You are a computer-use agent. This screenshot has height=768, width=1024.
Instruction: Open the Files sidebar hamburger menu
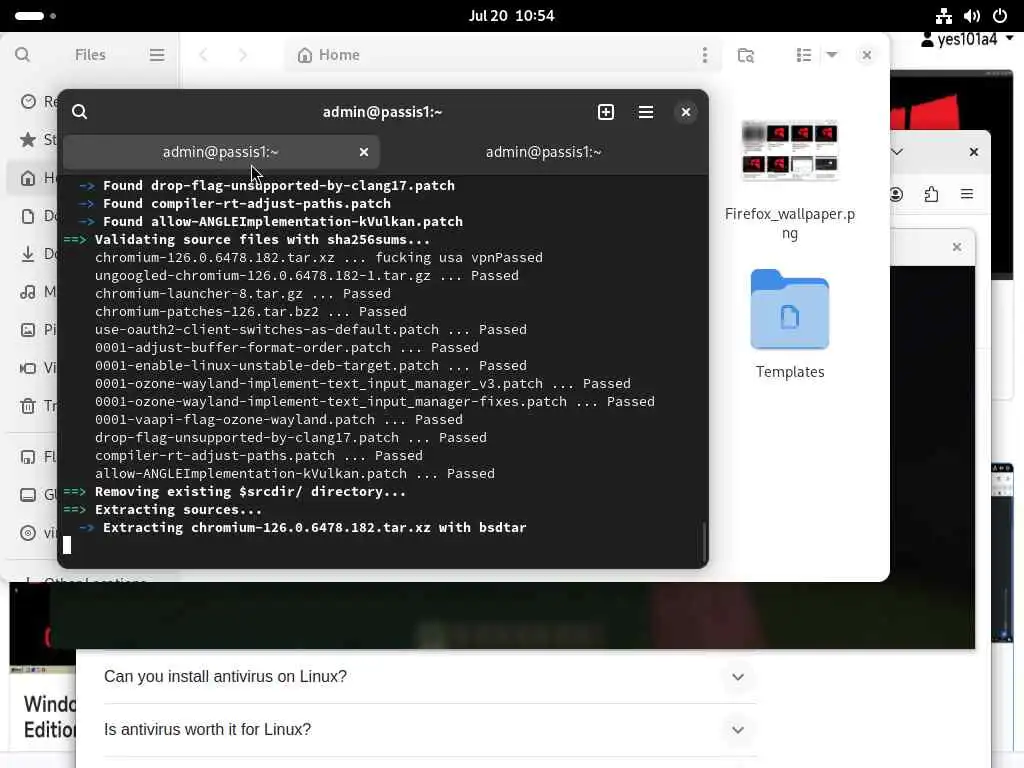click(x=157, y=55)
